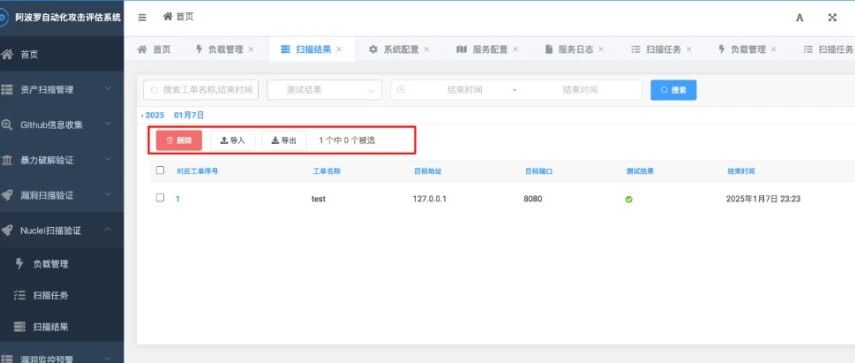Expand the 漏洞监控预警 sidebar menu
The height and width of the screenshot is (363, 855).
[107, 358]
